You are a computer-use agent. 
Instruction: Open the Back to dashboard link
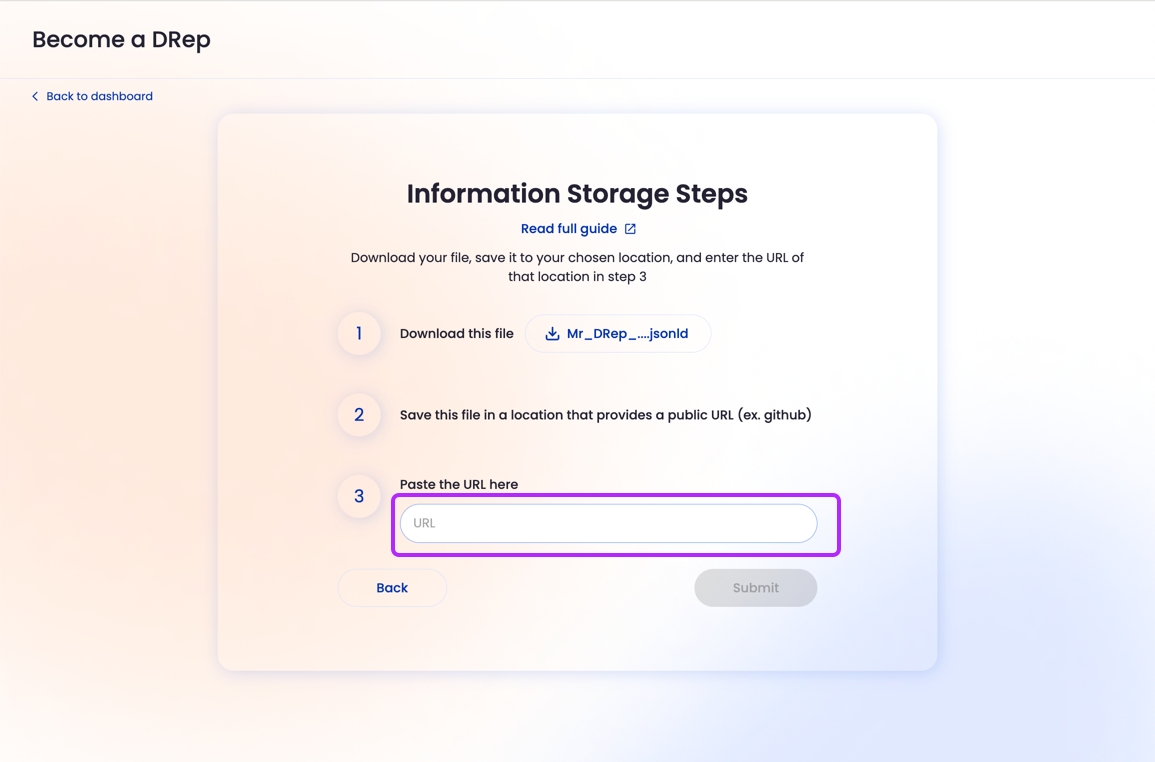click(x=99, y=97)
